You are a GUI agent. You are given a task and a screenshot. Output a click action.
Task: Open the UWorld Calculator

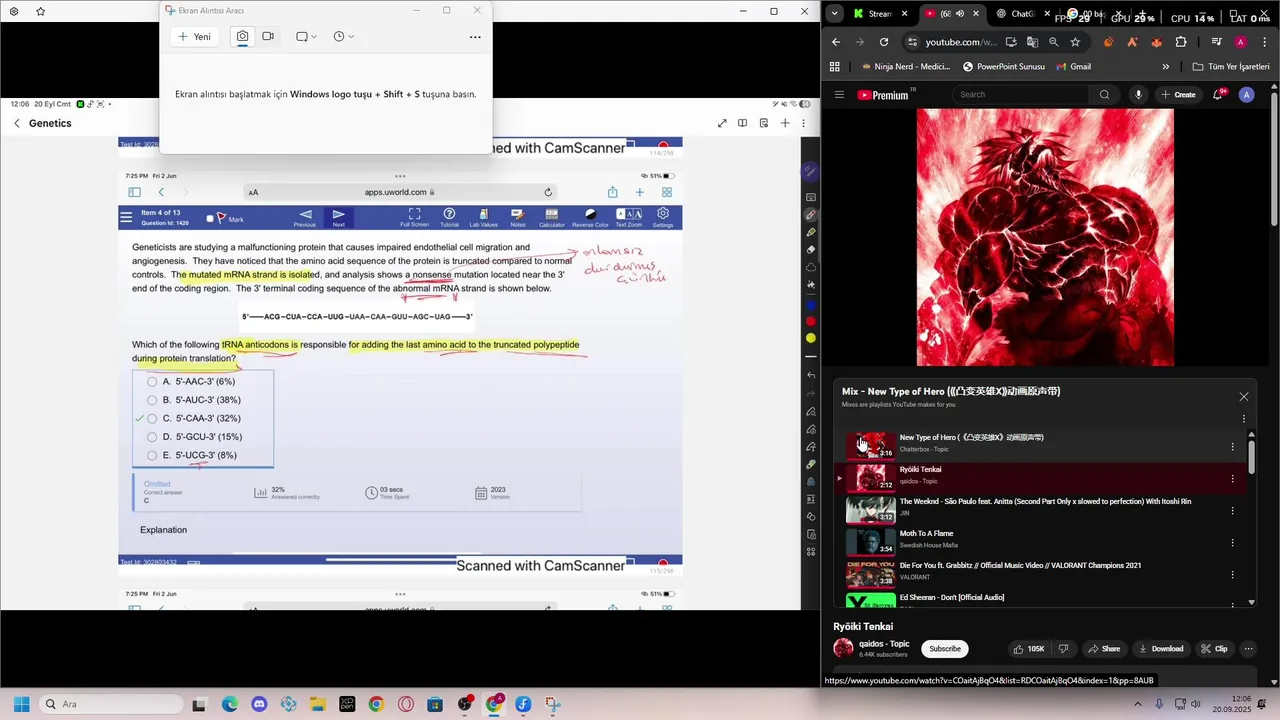pos(551,217)
